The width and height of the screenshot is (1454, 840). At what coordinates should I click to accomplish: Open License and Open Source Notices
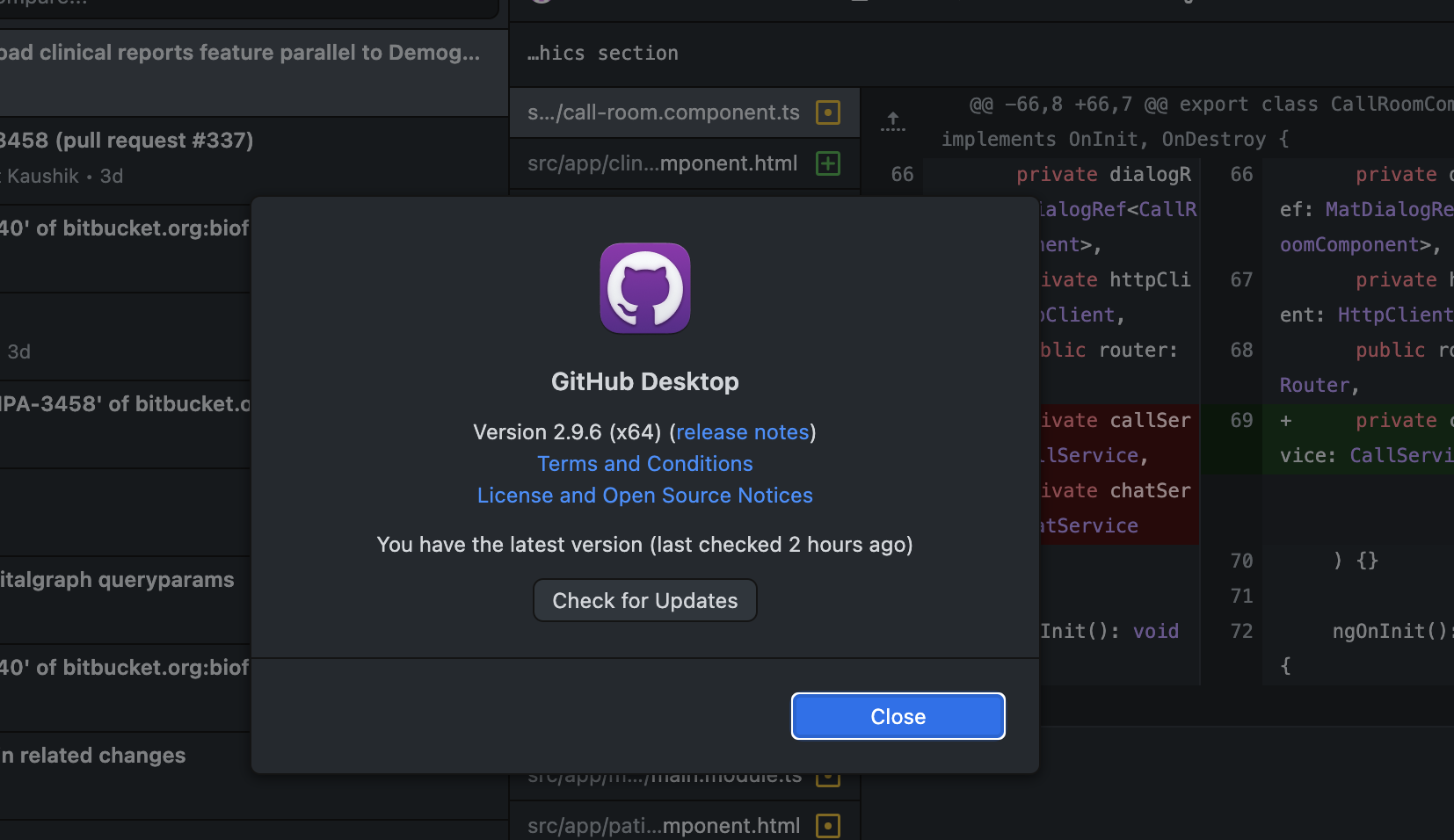coord(645,496)
